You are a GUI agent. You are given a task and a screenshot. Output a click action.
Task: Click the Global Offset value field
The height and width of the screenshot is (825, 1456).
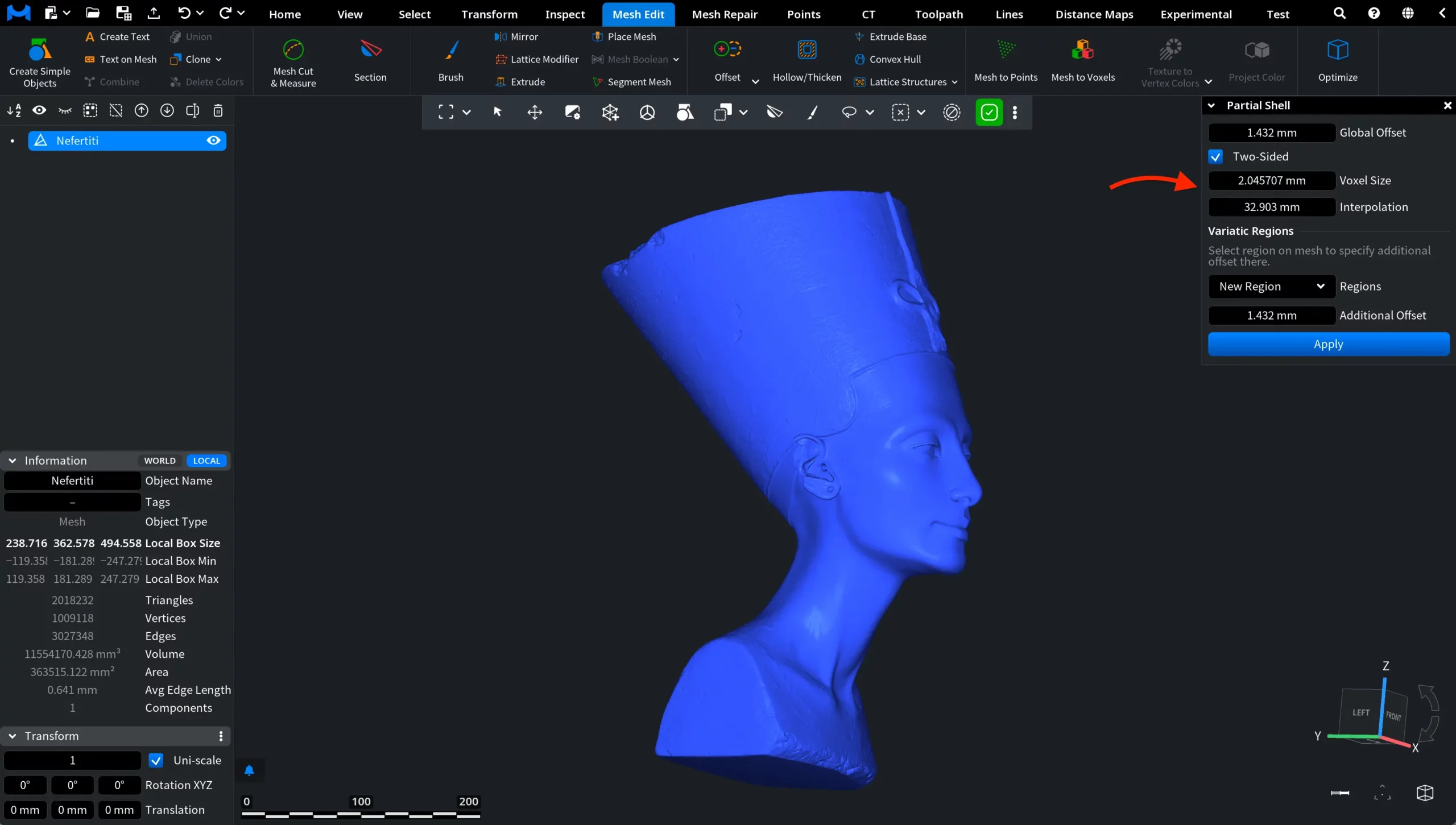click(1272, 132)
